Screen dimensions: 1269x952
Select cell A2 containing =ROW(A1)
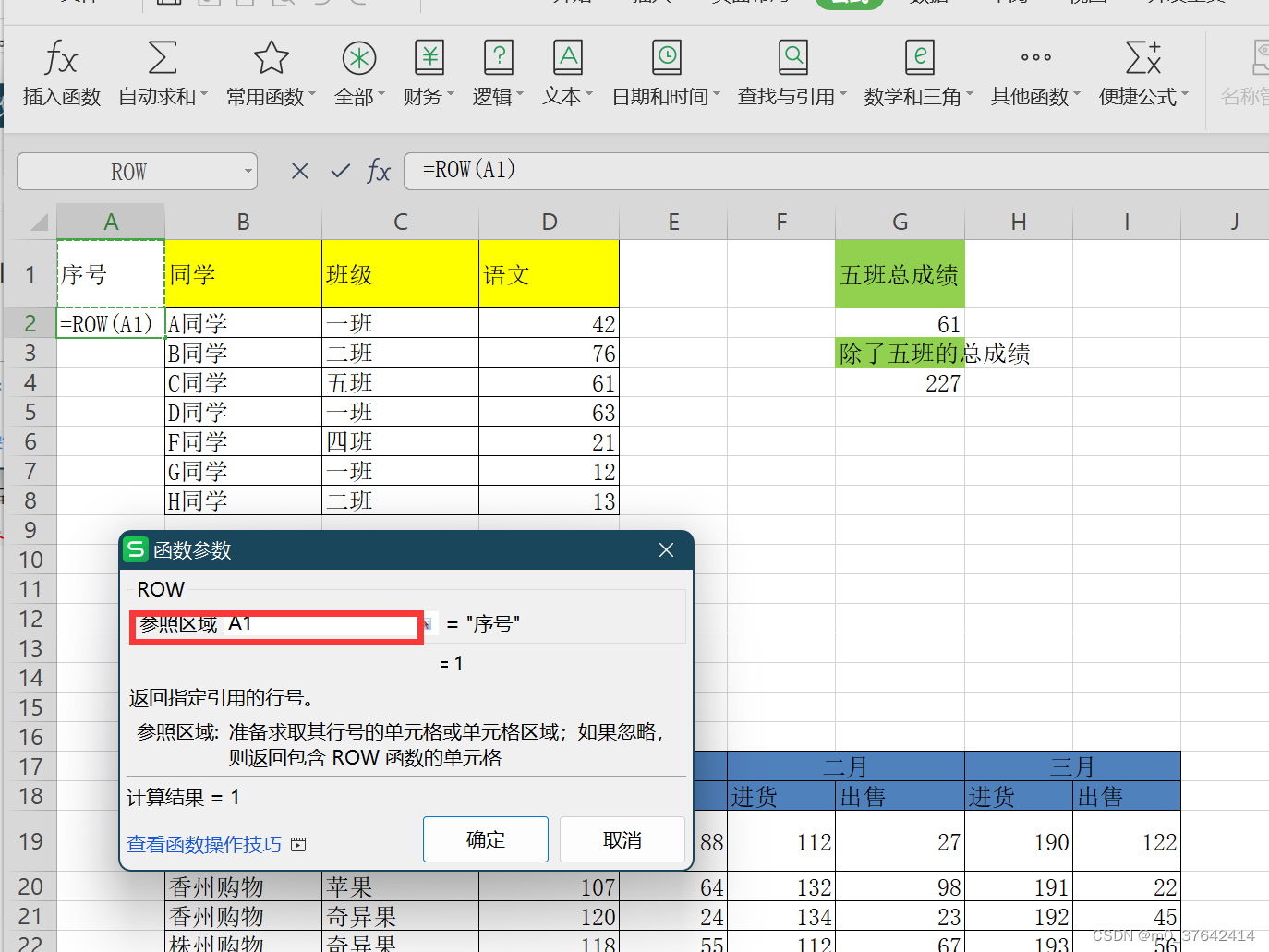[111, 323]
